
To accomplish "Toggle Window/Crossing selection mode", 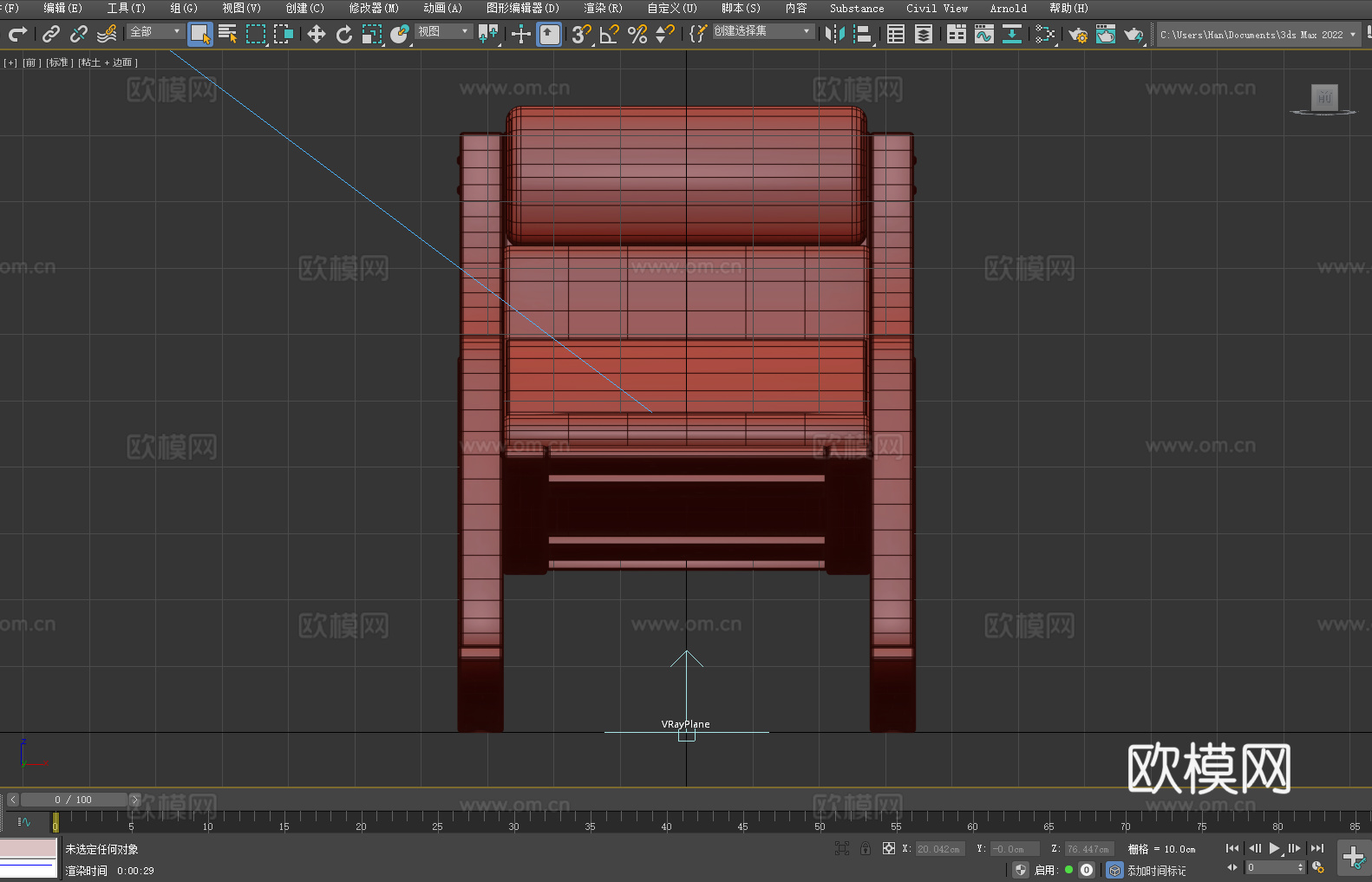I will pyautogui.click(x=284, y=34).
